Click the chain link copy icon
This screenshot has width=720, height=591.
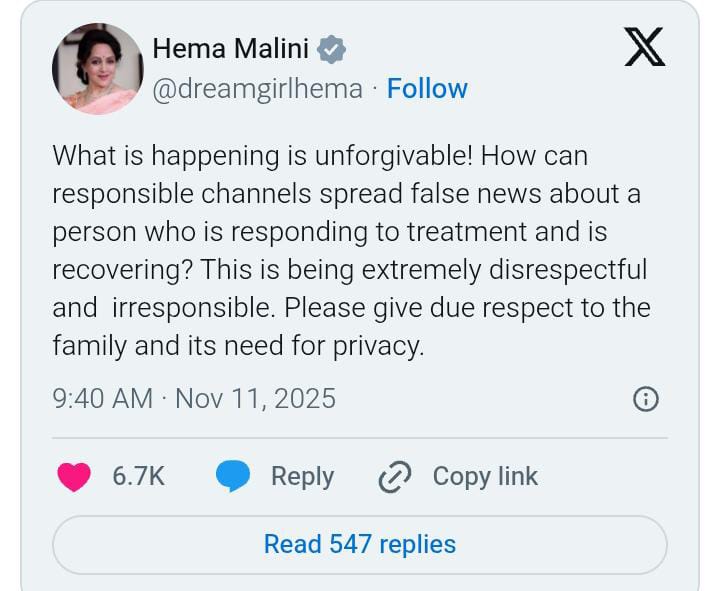coord(395,478)
